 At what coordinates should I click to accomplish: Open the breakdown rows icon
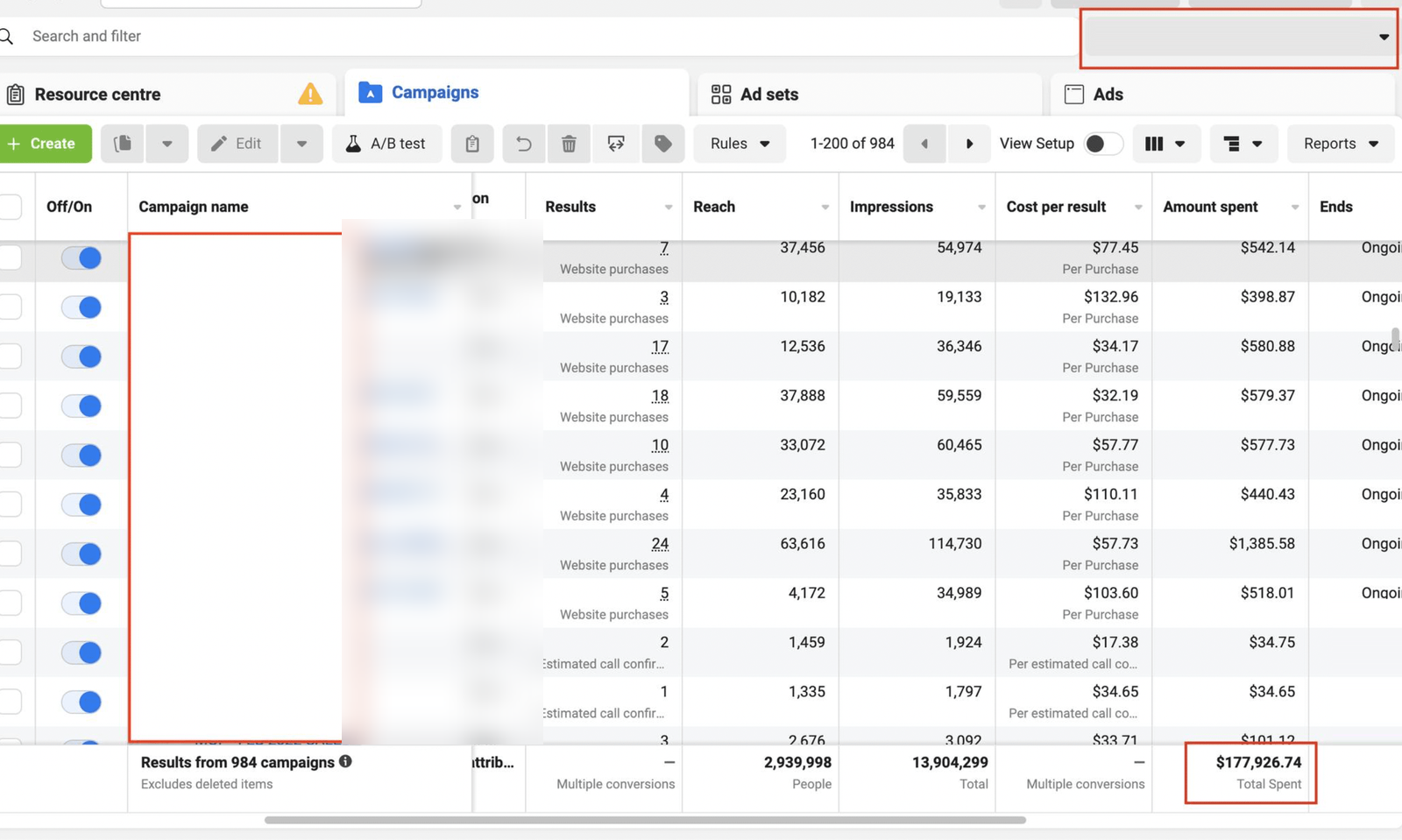coord(1243,144)
